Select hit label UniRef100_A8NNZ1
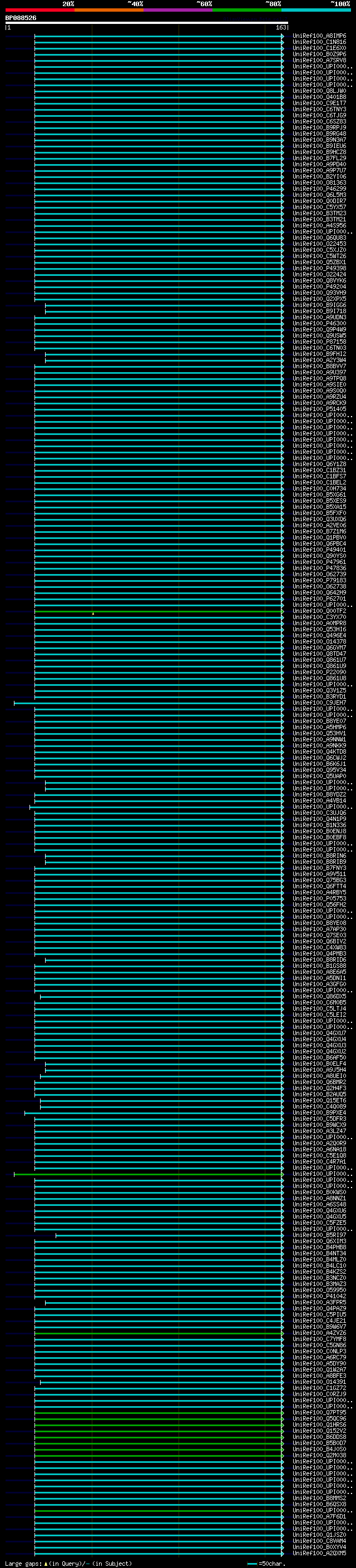The image size is (356, 1568). click(x=319, y=1198)
